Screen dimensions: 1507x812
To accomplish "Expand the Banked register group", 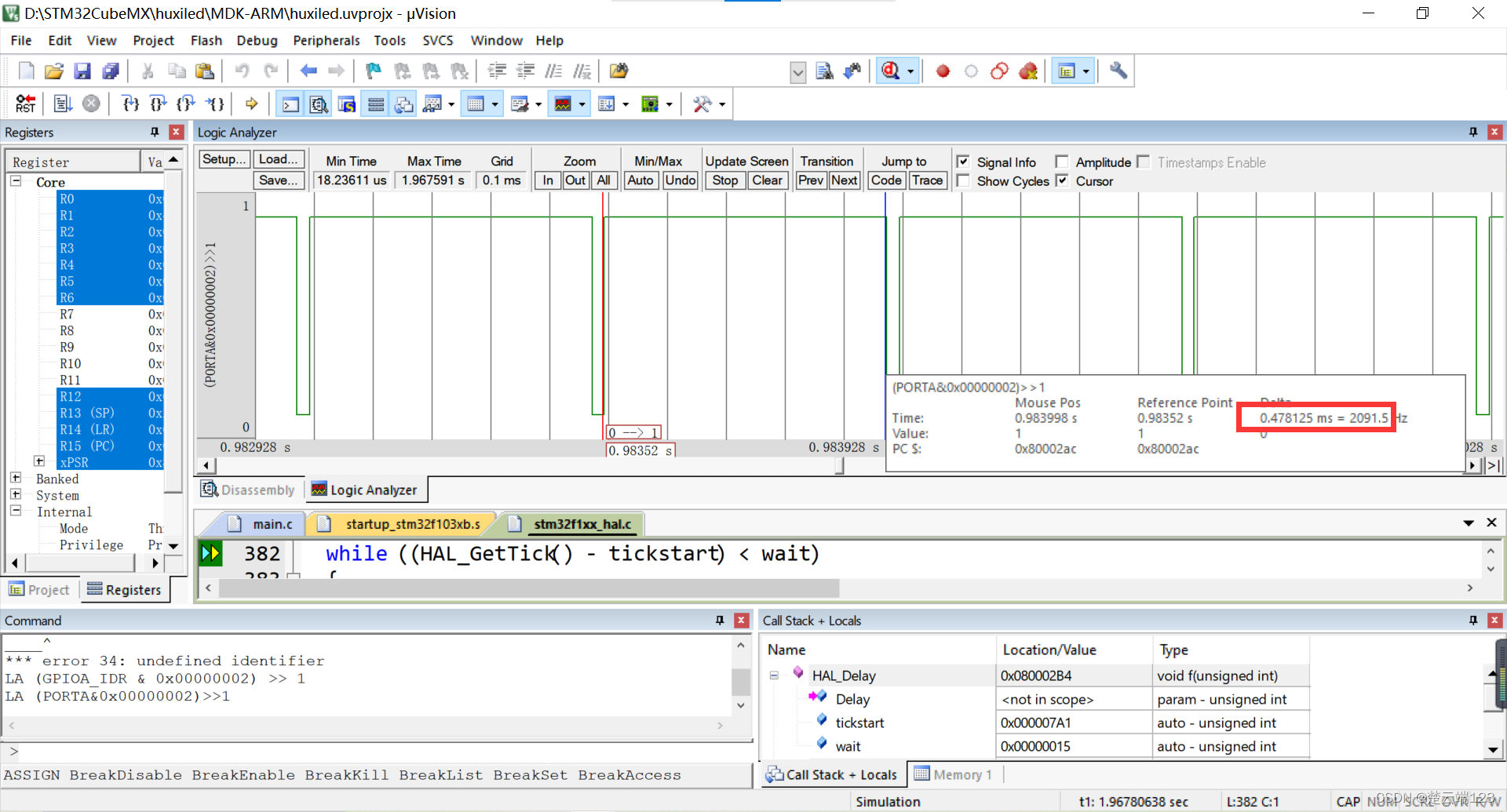I will point(16,478).
